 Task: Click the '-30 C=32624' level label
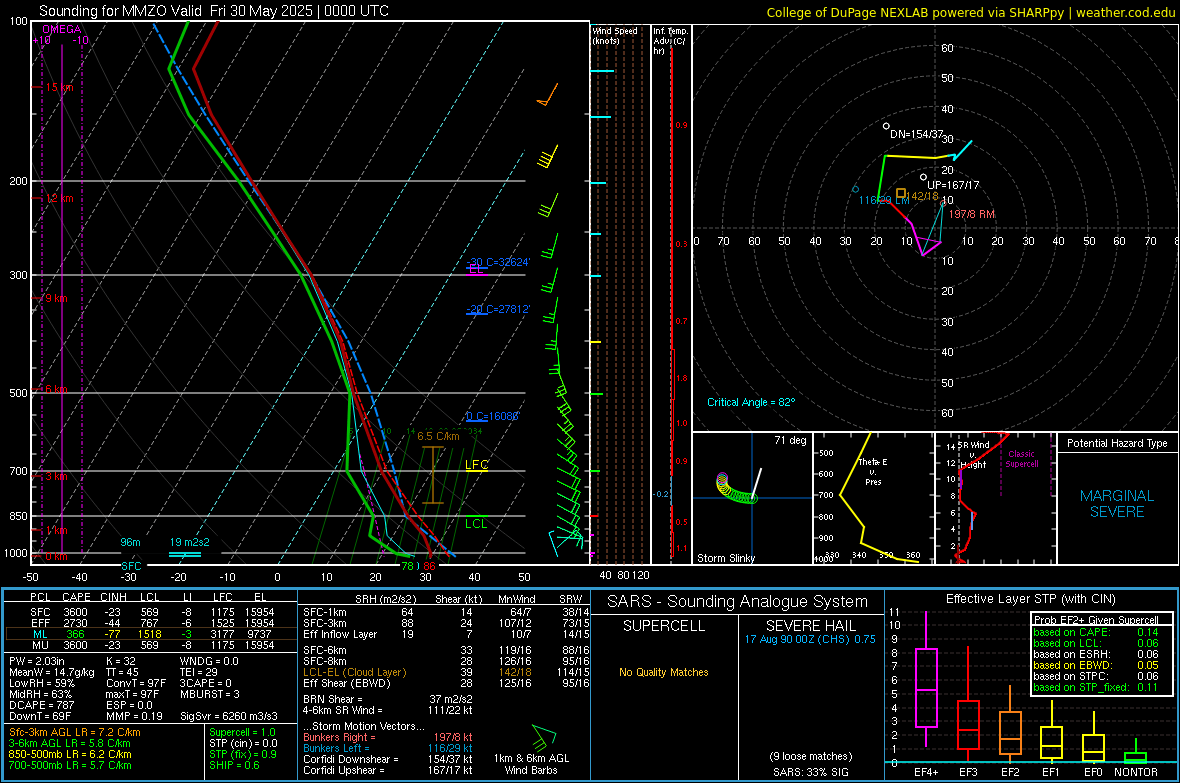click(x=497, y=262)
